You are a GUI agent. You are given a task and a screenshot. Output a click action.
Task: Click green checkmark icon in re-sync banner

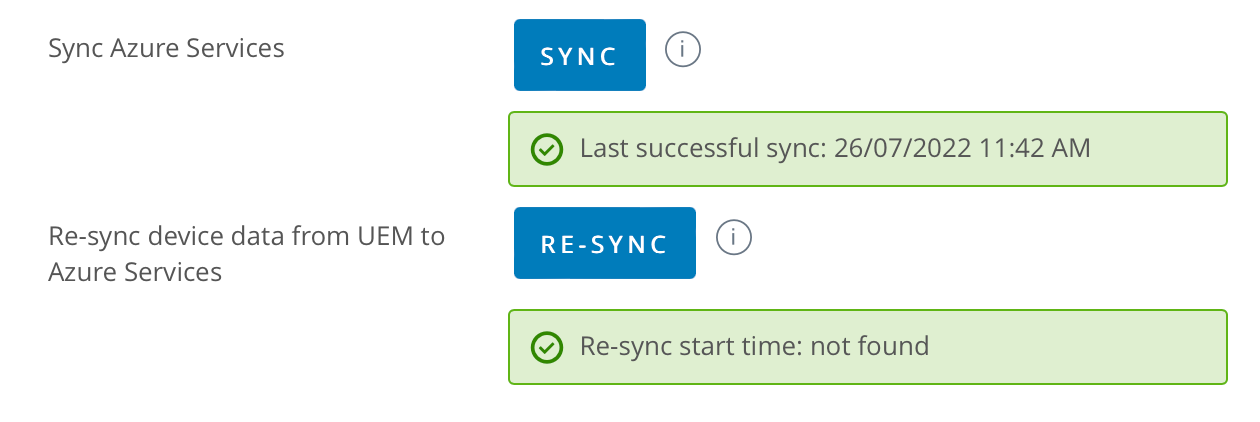tap(546, 347)
